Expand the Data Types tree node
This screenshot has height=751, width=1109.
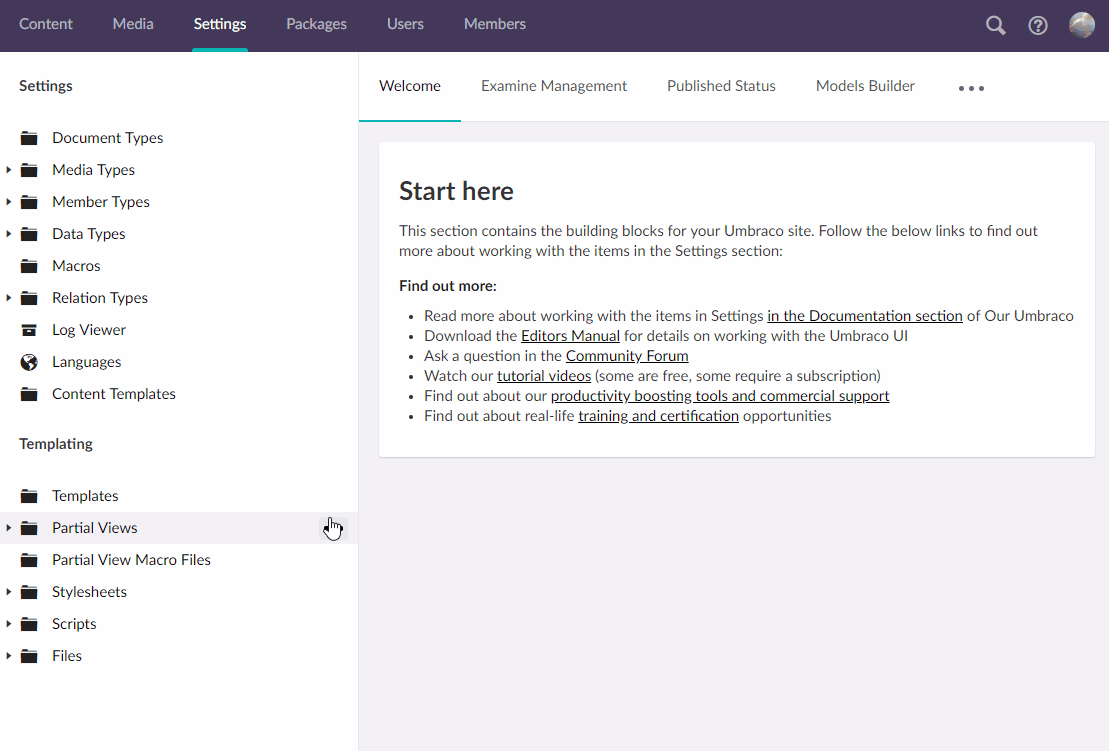pyautogui.click(x=8, y=234)
